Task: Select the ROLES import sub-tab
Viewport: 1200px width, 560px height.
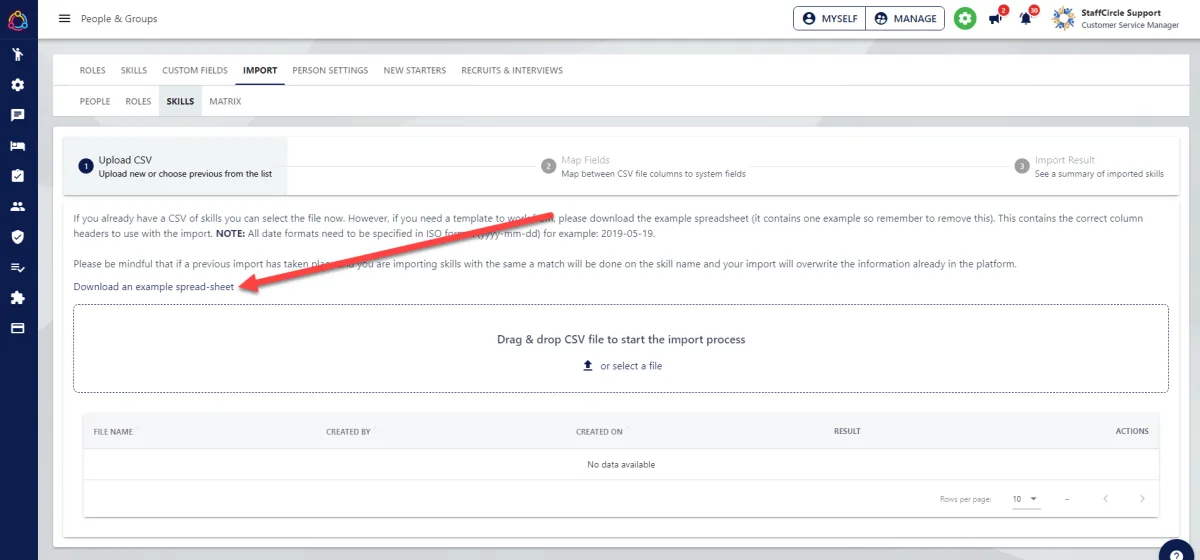Action: pyautogui.click(x=138, y=101)
